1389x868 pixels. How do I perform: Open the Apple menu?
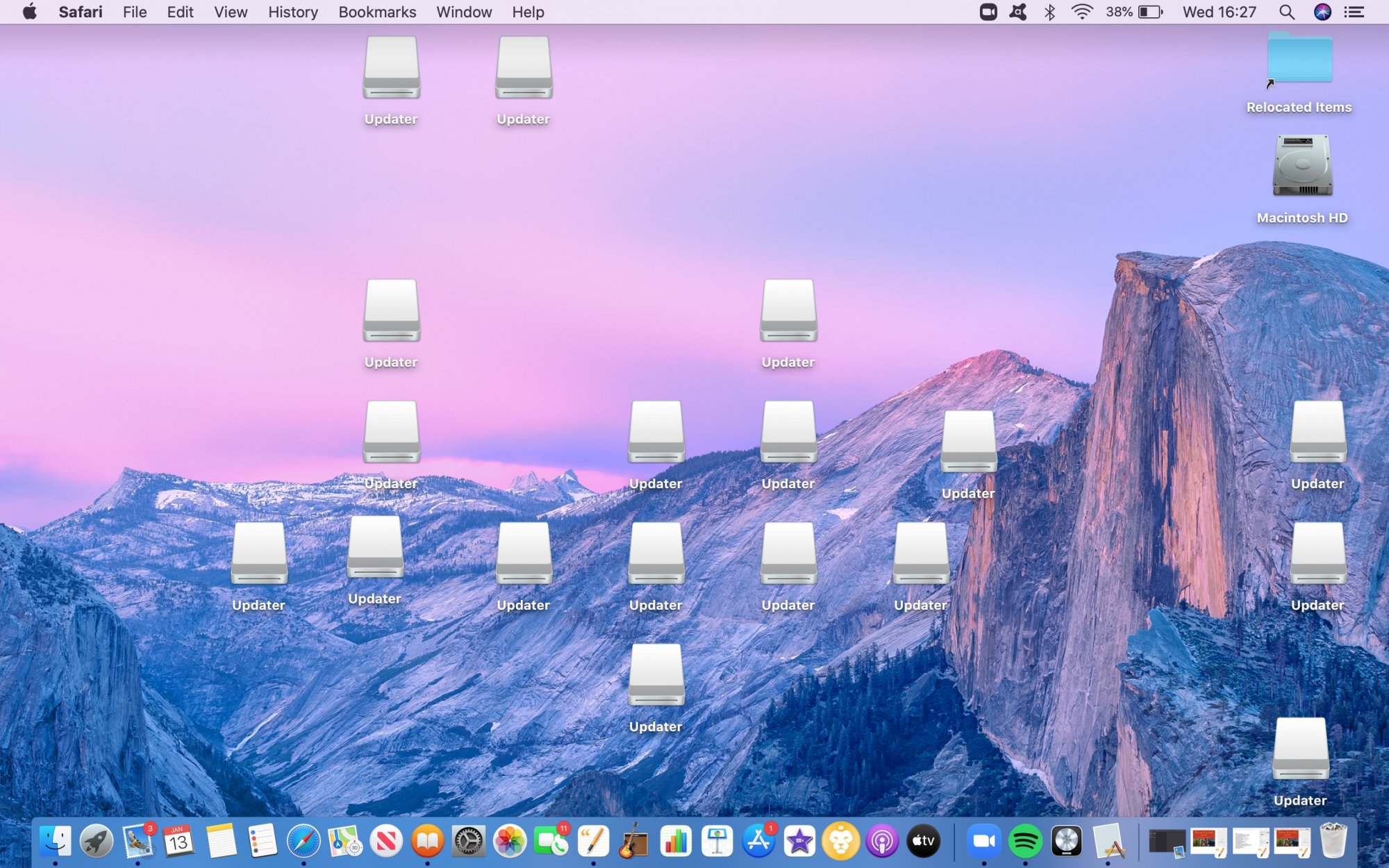point(29,12)
